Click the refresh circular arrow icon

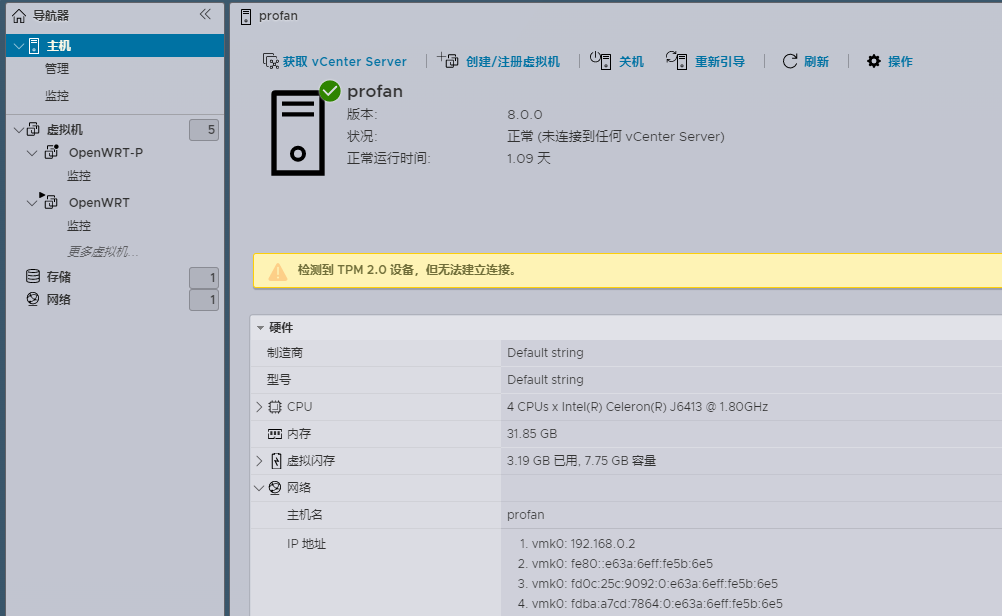click(x=790, y=61)
